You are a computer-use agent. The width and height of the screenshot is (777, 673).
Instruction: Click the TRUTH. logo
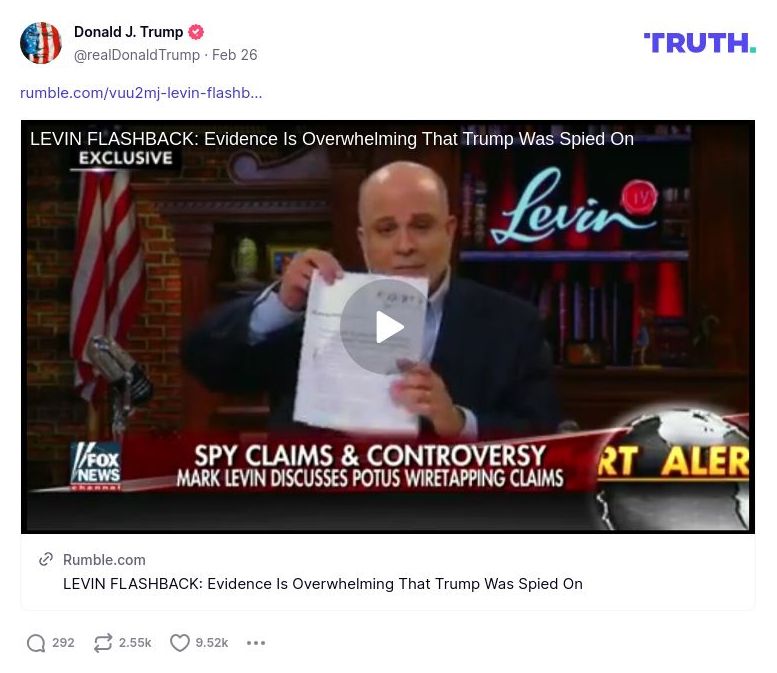pos(699,43)
